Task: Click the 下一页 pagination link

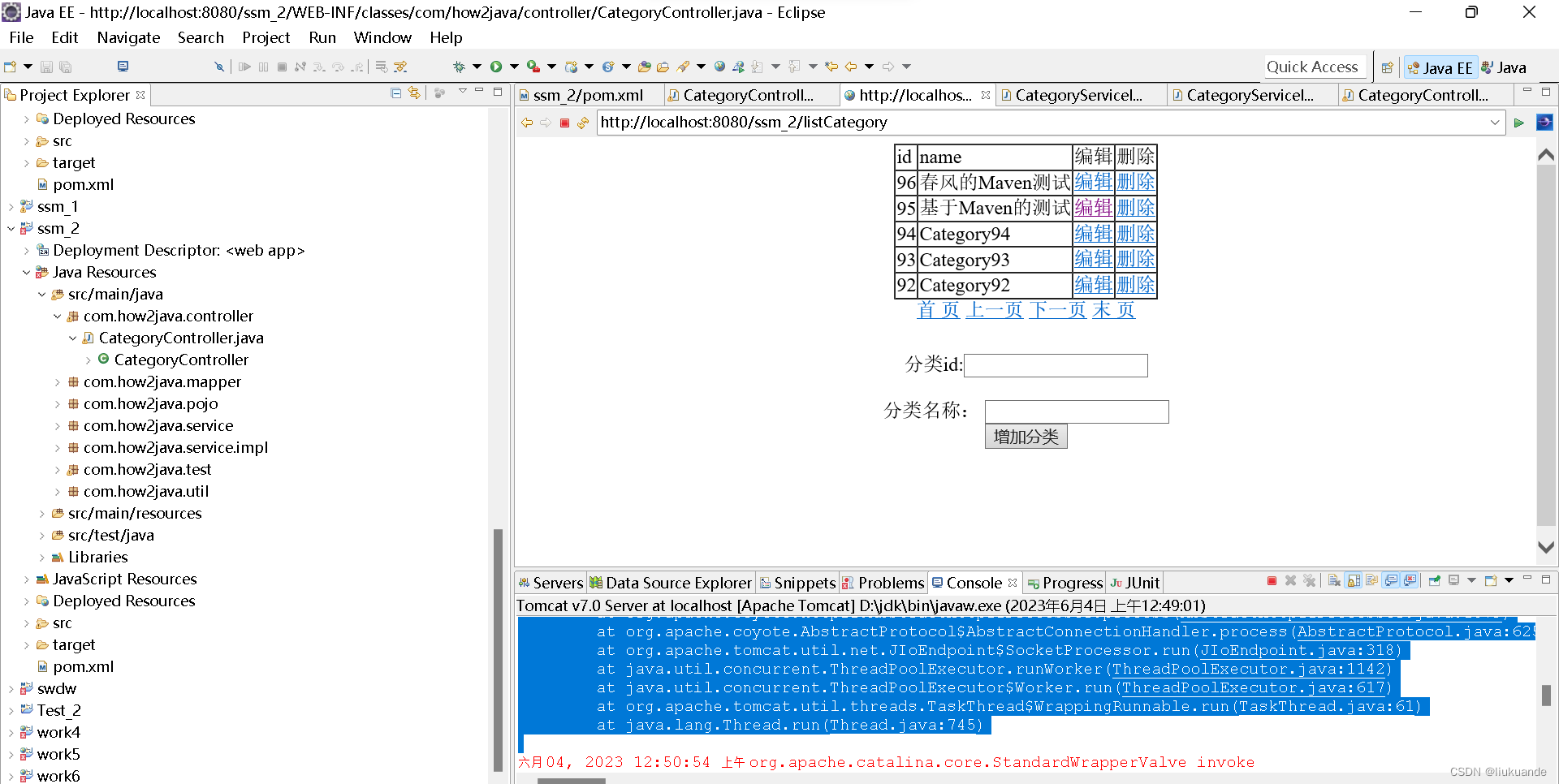Action: 1057,310
